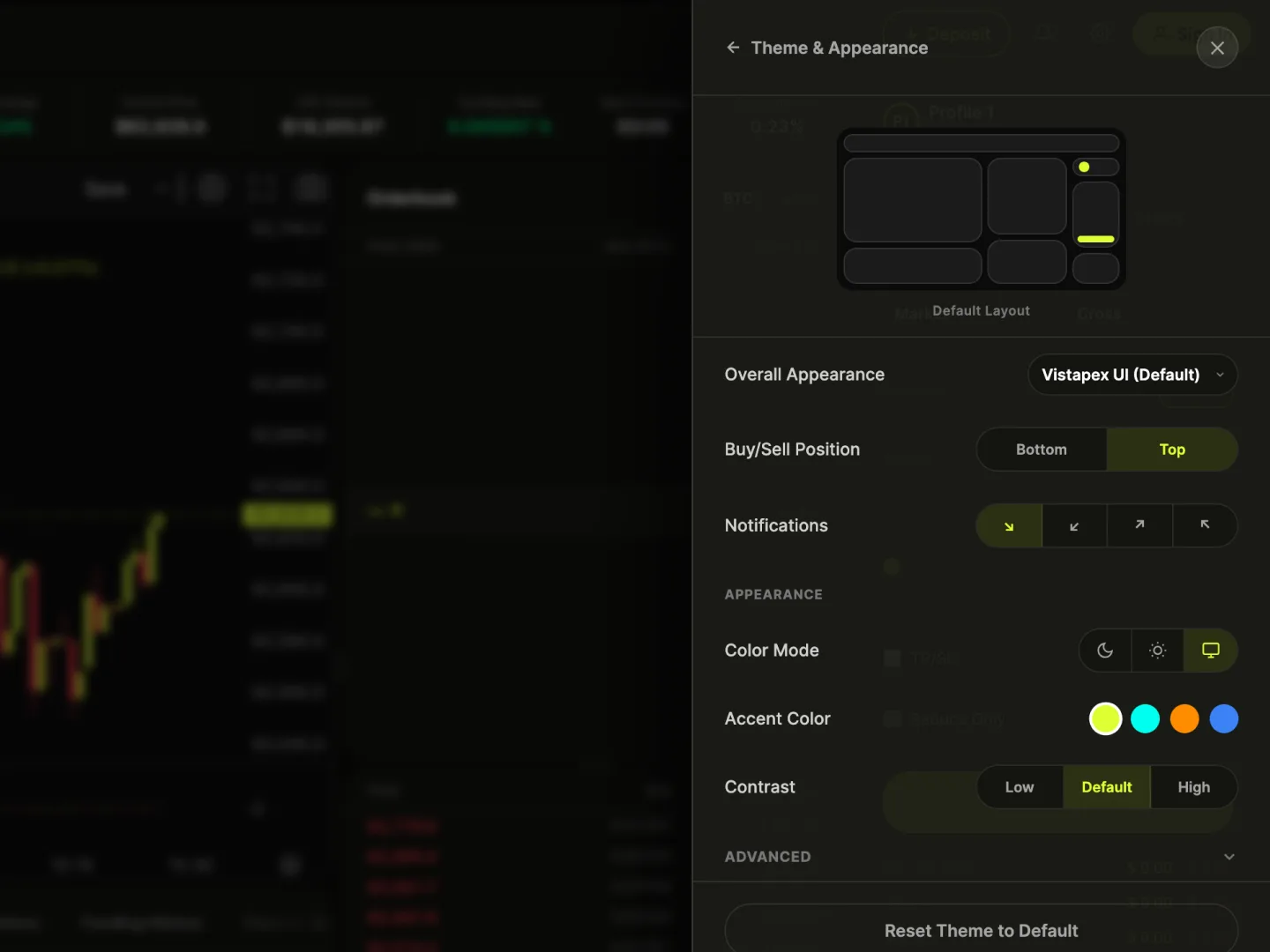This screenshot has height=952, width=1270.
Task: Choose bottom-right notification position arrow
Action: [x=1009, y=525]
